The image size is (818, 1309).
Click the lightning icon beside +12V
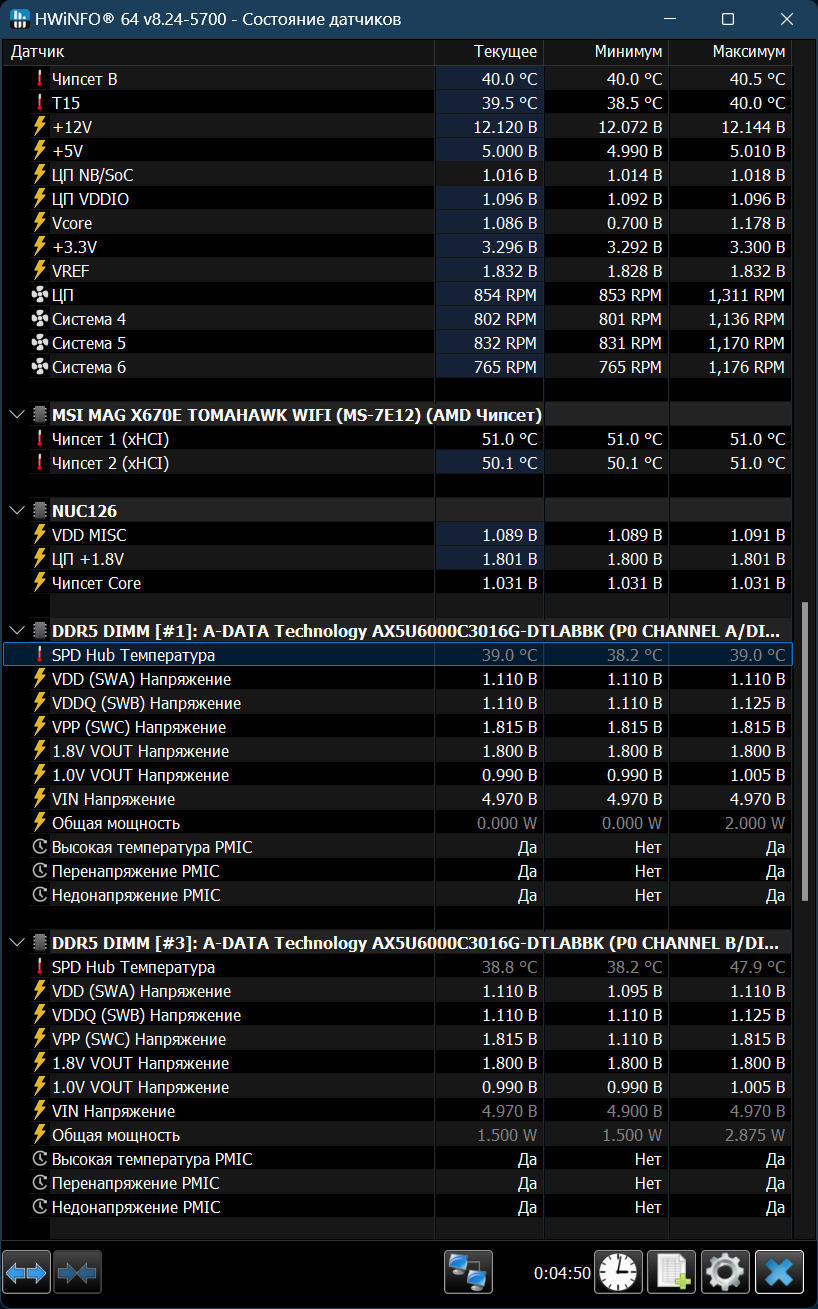[x=40, y=126]
